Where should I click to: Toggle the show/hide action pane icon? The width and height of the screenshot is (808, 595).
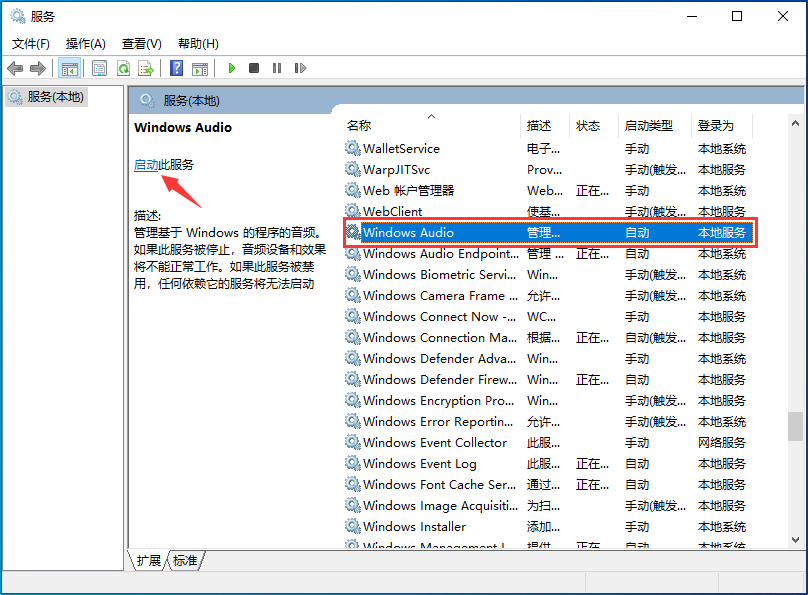(200, 68)
